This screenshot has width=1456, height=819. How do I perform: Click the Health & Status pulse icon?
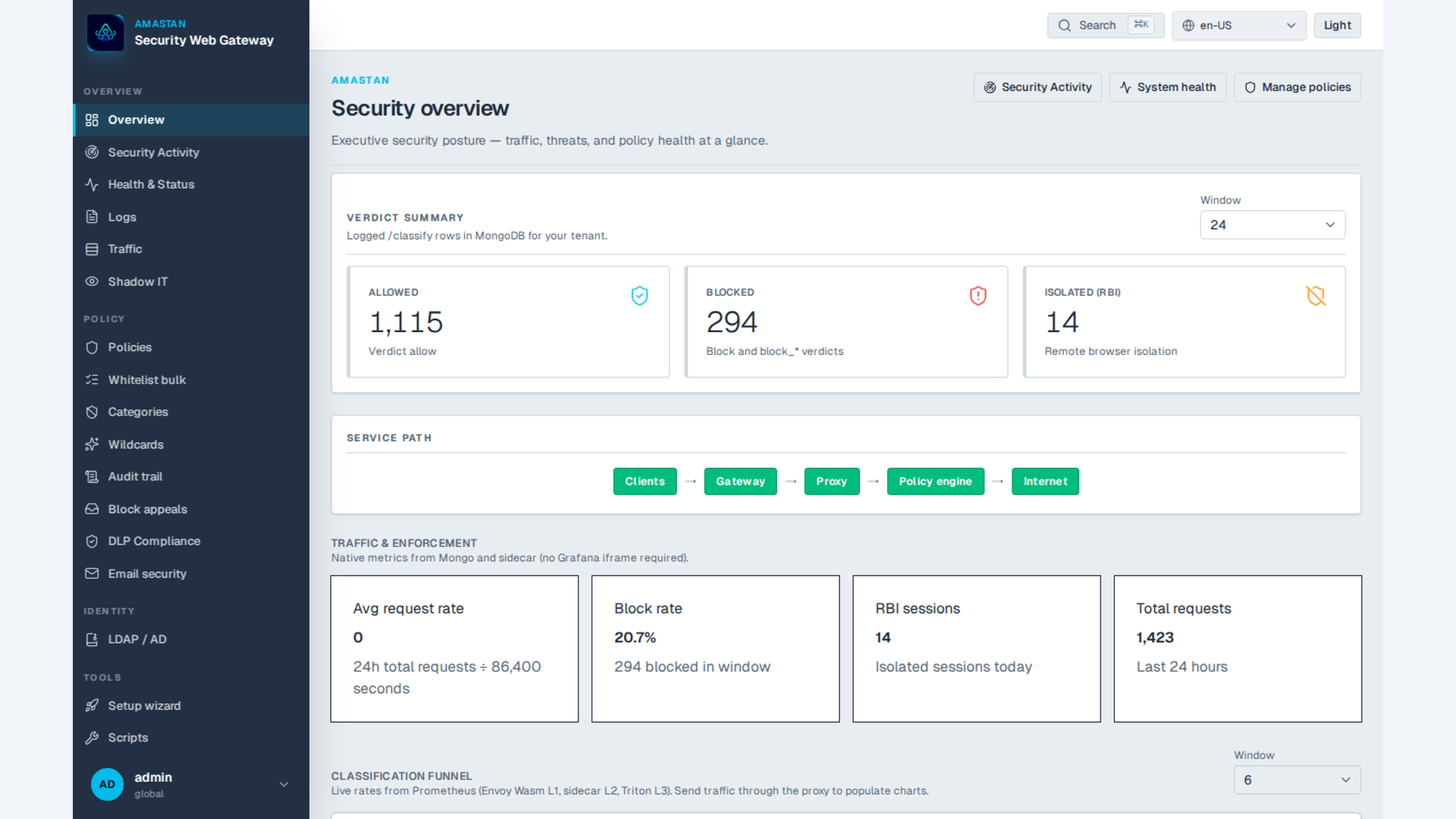tap(92, 184)
